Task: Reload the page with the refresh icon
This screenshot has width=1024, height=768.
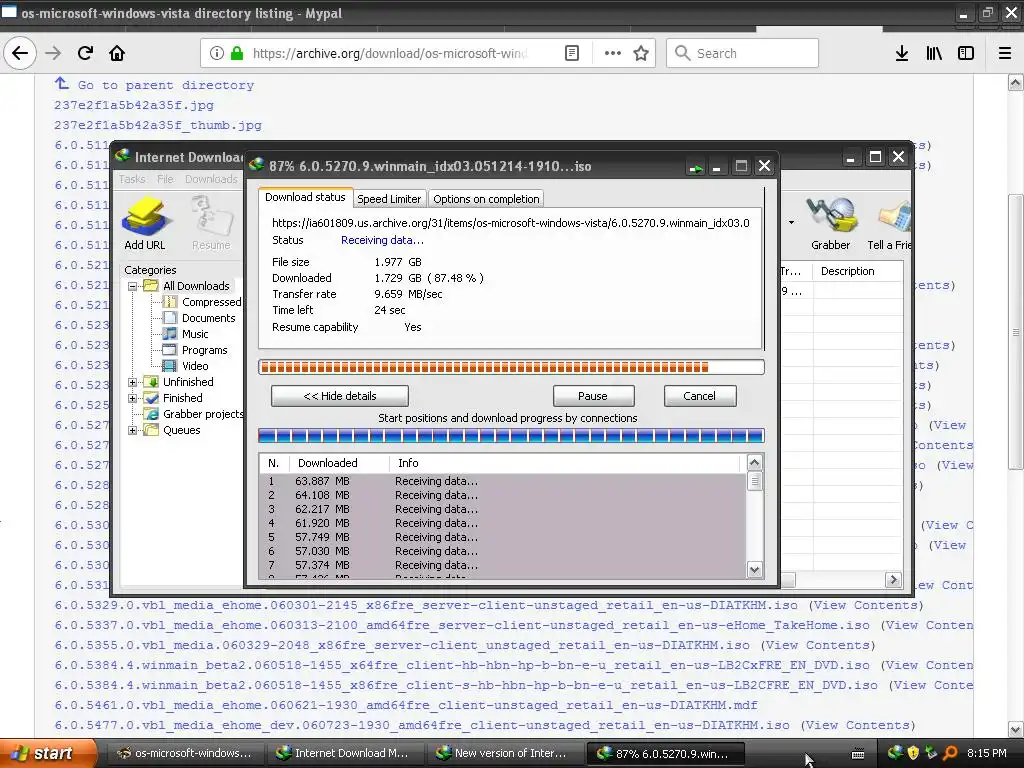Action: point(85,54)
